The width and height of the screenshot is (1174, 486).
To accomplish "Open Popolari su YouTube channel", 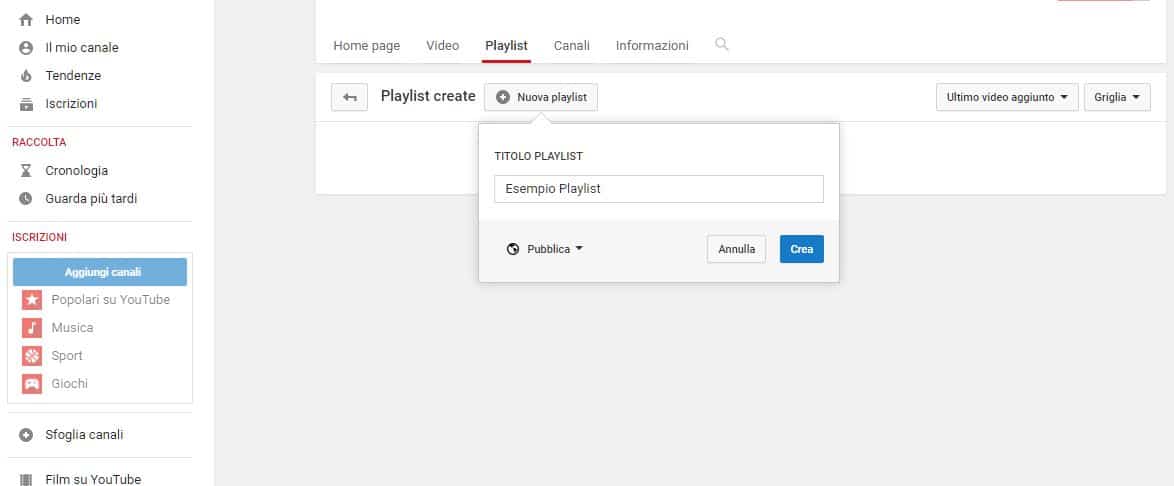I will 111,300.
